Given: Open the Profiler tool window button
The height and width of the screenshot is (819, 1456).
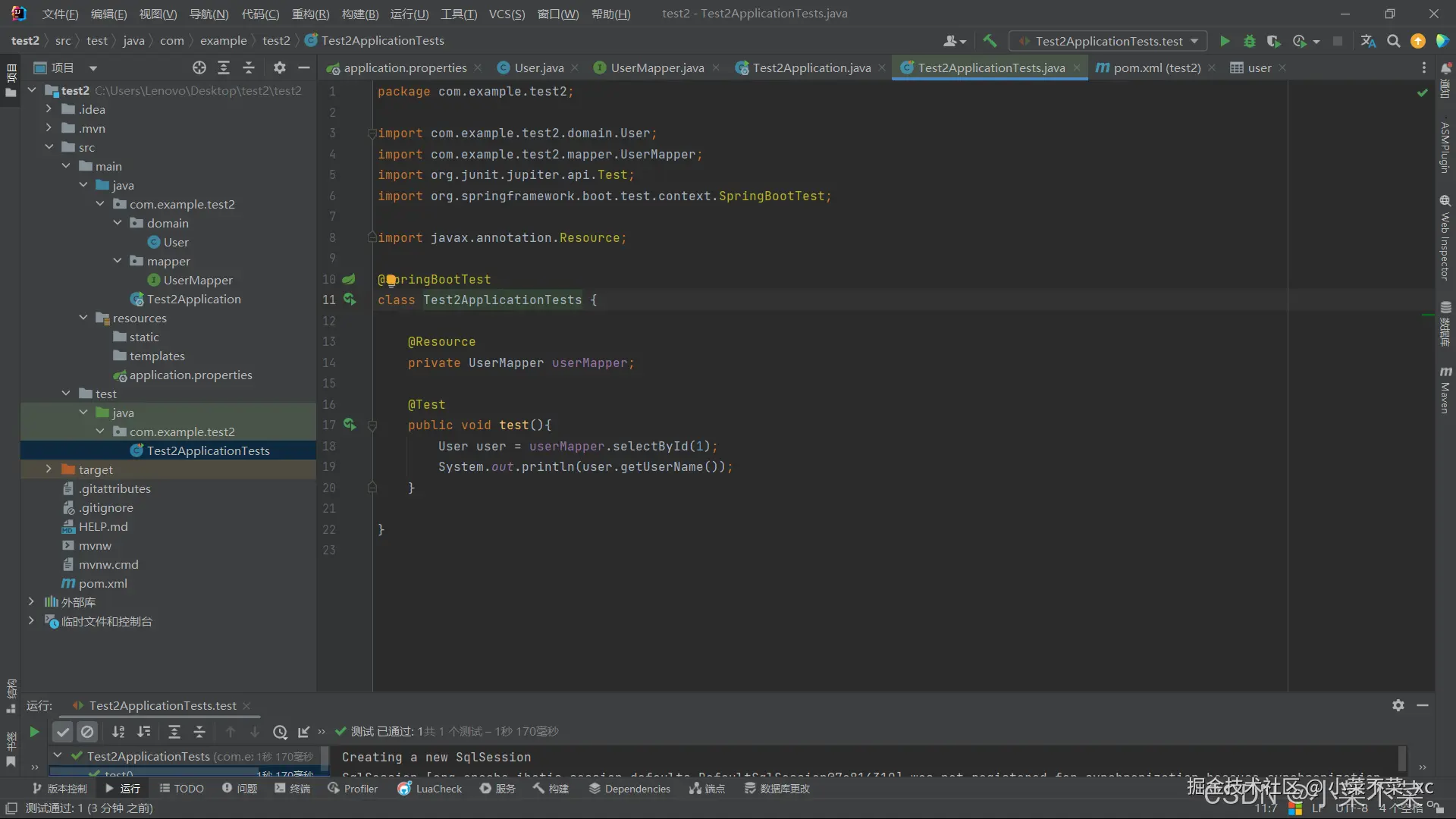Looking at the screenshot, I should (x=353, y=789).
